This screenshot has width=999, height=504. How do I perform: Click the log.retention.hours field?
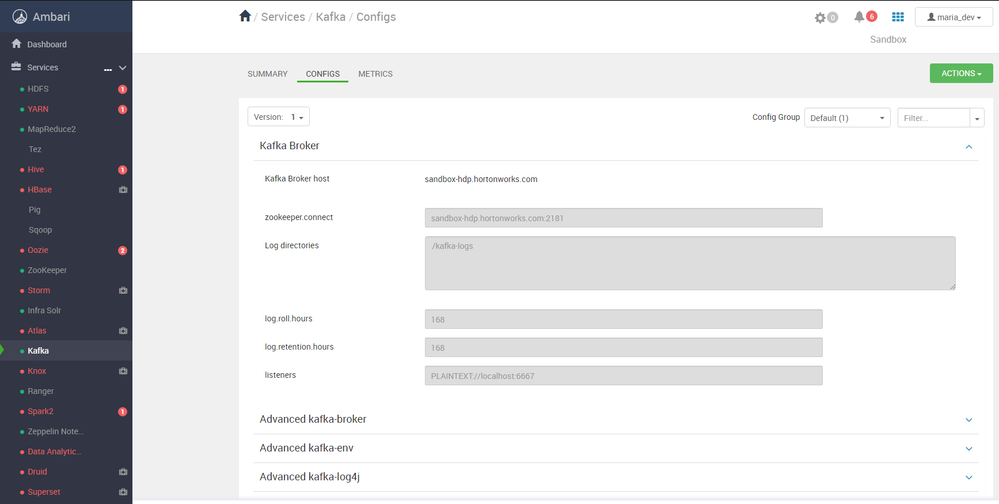tap(624, 347)
